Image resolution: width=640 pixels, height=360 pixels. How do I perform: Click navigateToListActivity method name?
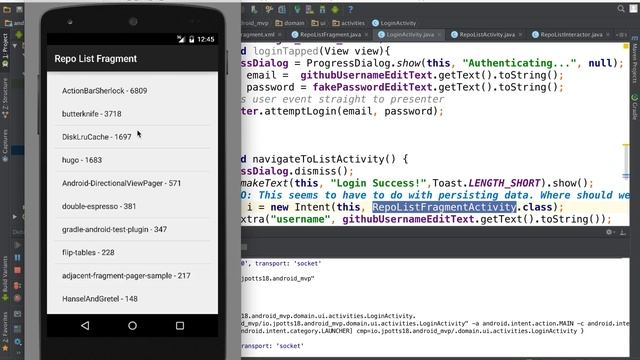318,159
